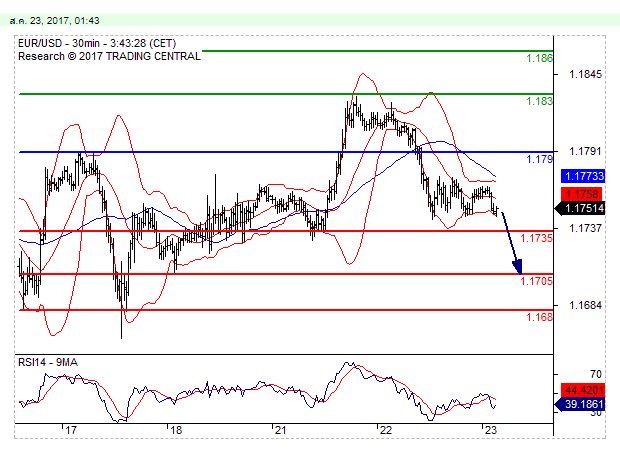Click date axis label 21
The height and width of the screenshot is (456, 620).
click(x=280, y=430)
